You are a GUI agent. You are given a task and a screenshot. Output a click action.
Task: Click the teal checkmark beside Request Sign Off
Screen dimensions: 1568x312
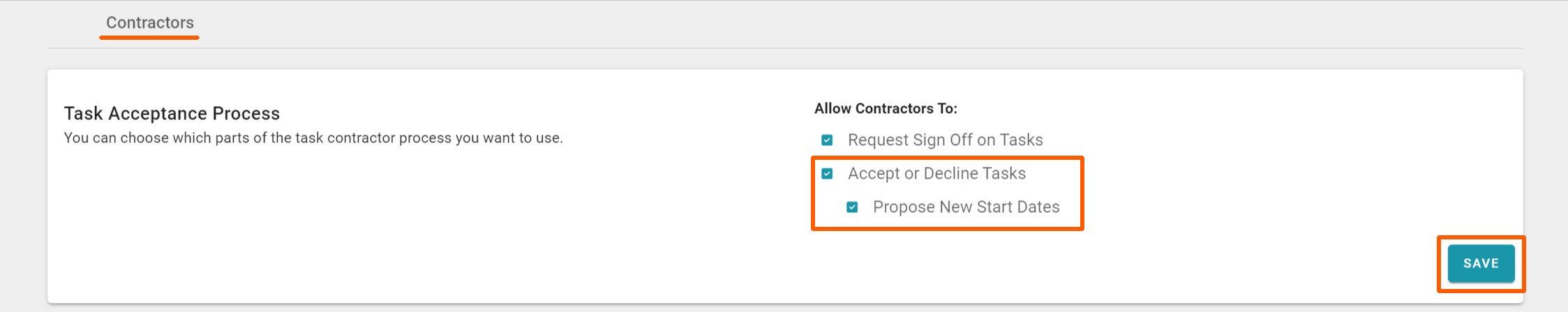click(827, 140)
